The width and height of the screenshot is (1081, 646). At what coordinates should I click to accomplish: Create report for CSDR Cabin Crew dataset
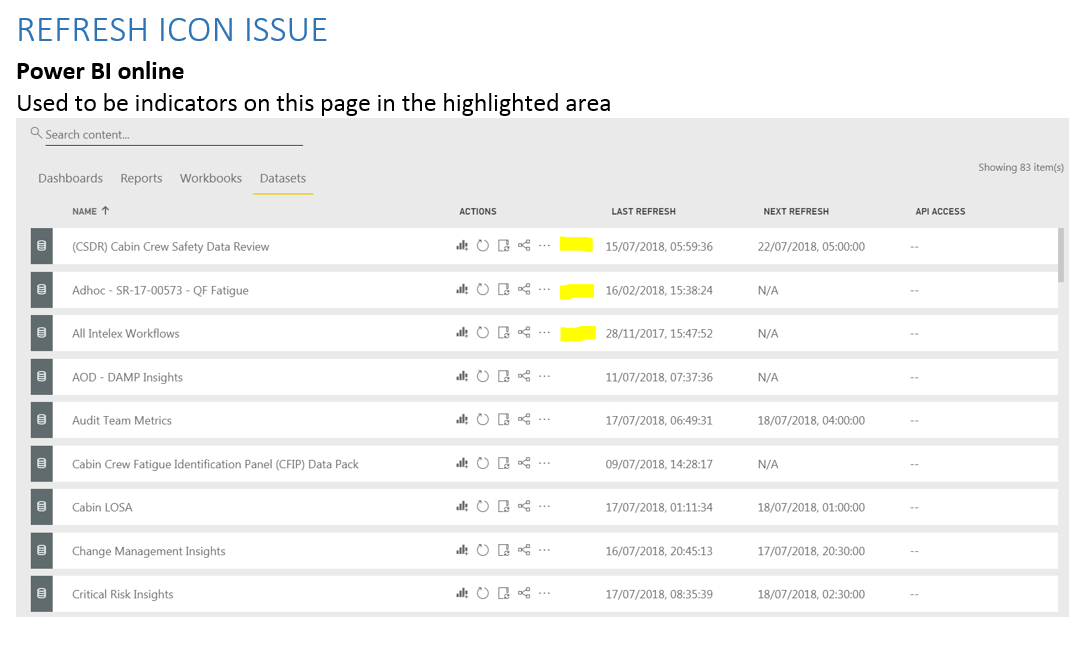click(462, 245)
